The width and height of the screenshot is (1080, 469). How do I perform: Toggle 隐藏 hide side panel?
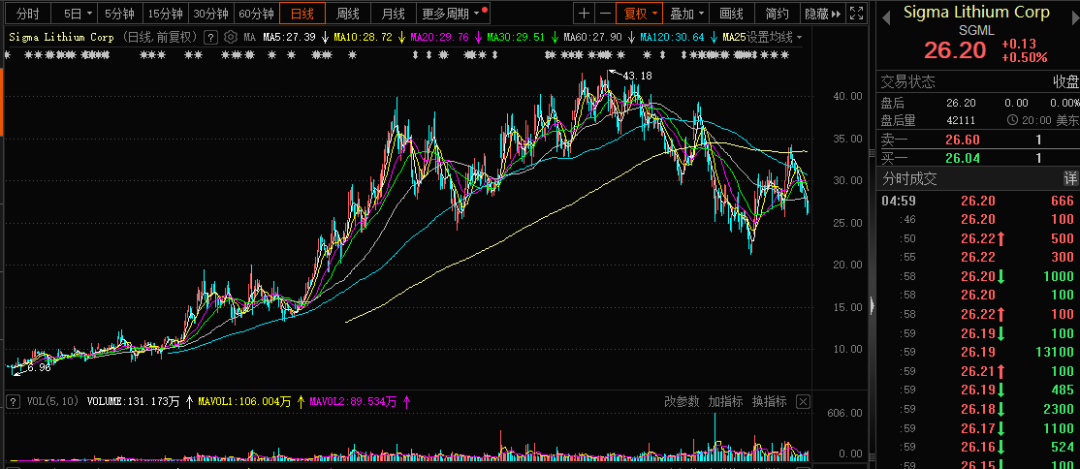[x=822, y=13]
